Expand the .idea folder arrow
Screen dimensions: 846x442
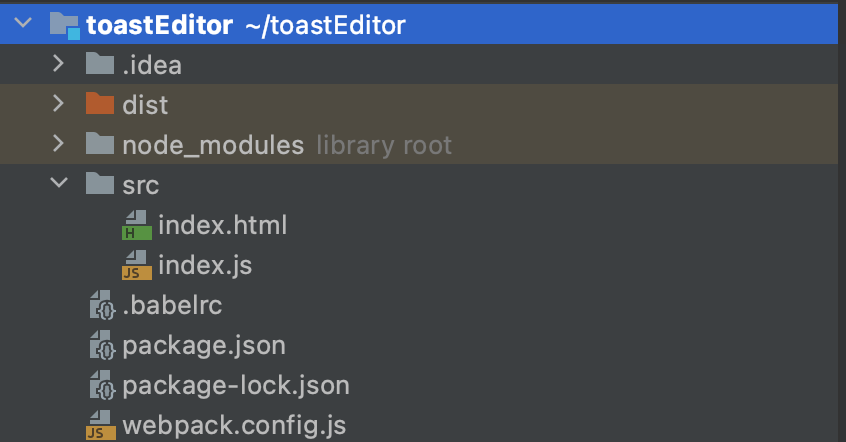point(58,64)
